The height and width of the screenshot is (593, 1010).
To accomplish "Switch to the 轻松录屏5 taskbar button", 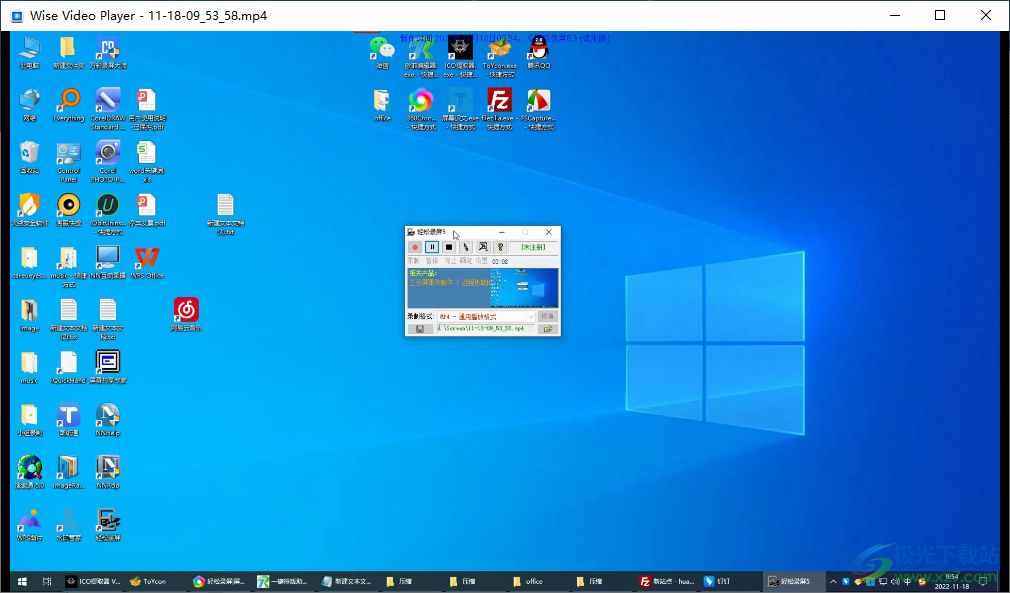I will click(x=793, y=580).
